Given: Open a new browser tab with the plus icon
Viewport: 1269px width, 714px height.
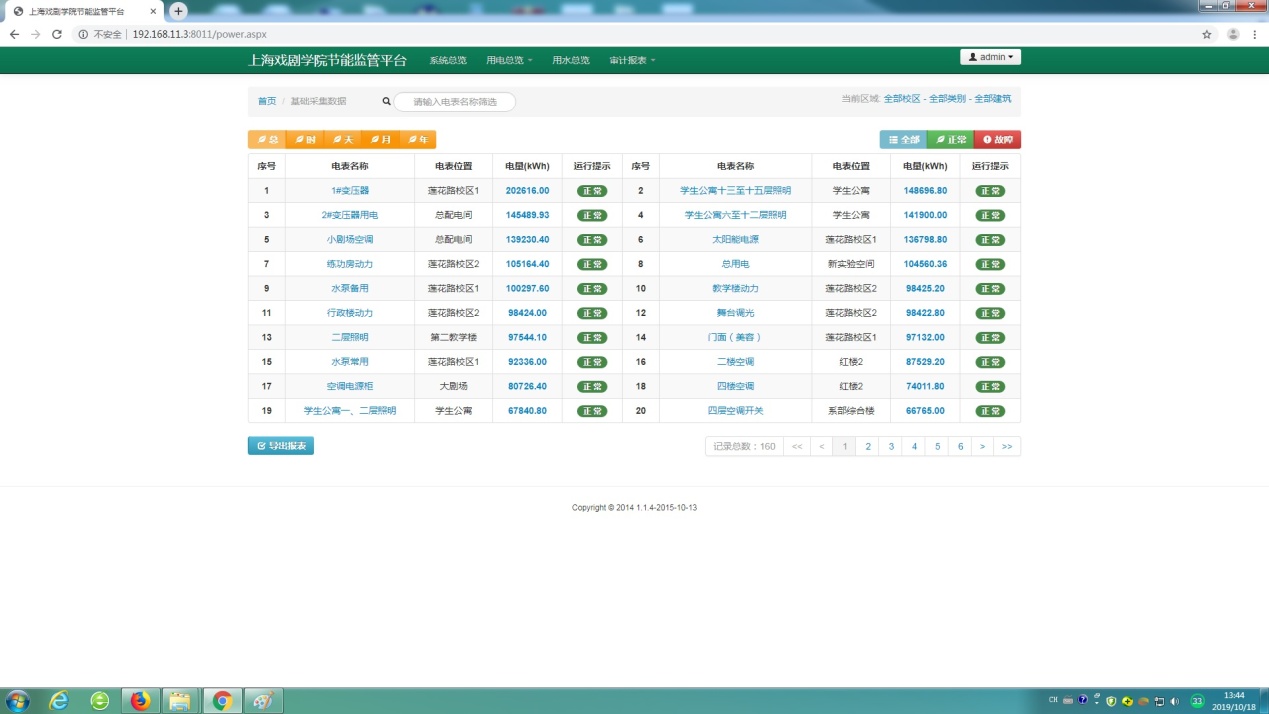Looking at the screenshot, I should point(179,11).
